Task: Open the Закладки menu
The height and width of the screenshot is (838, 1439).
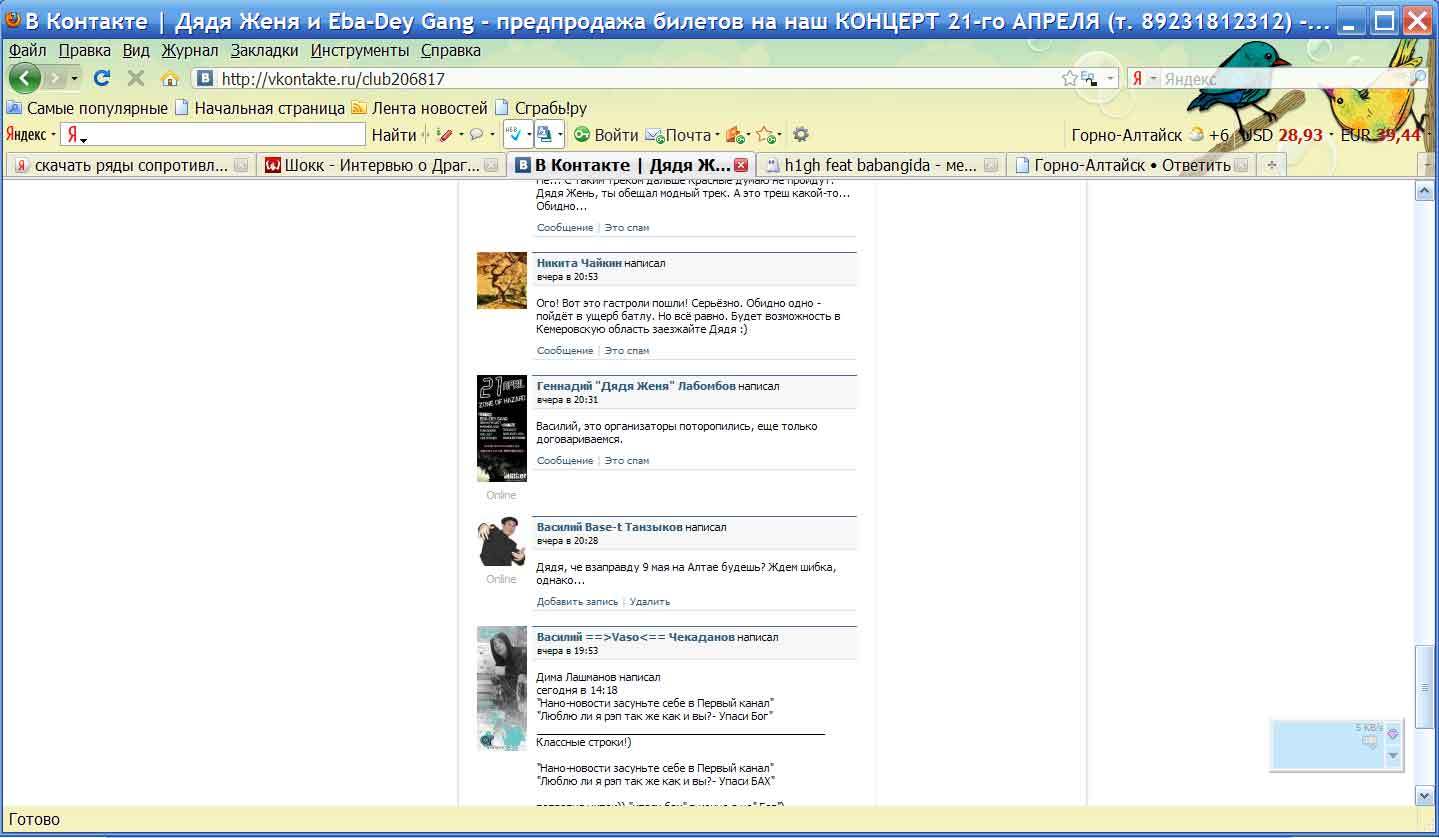Action: pos(264,50)
